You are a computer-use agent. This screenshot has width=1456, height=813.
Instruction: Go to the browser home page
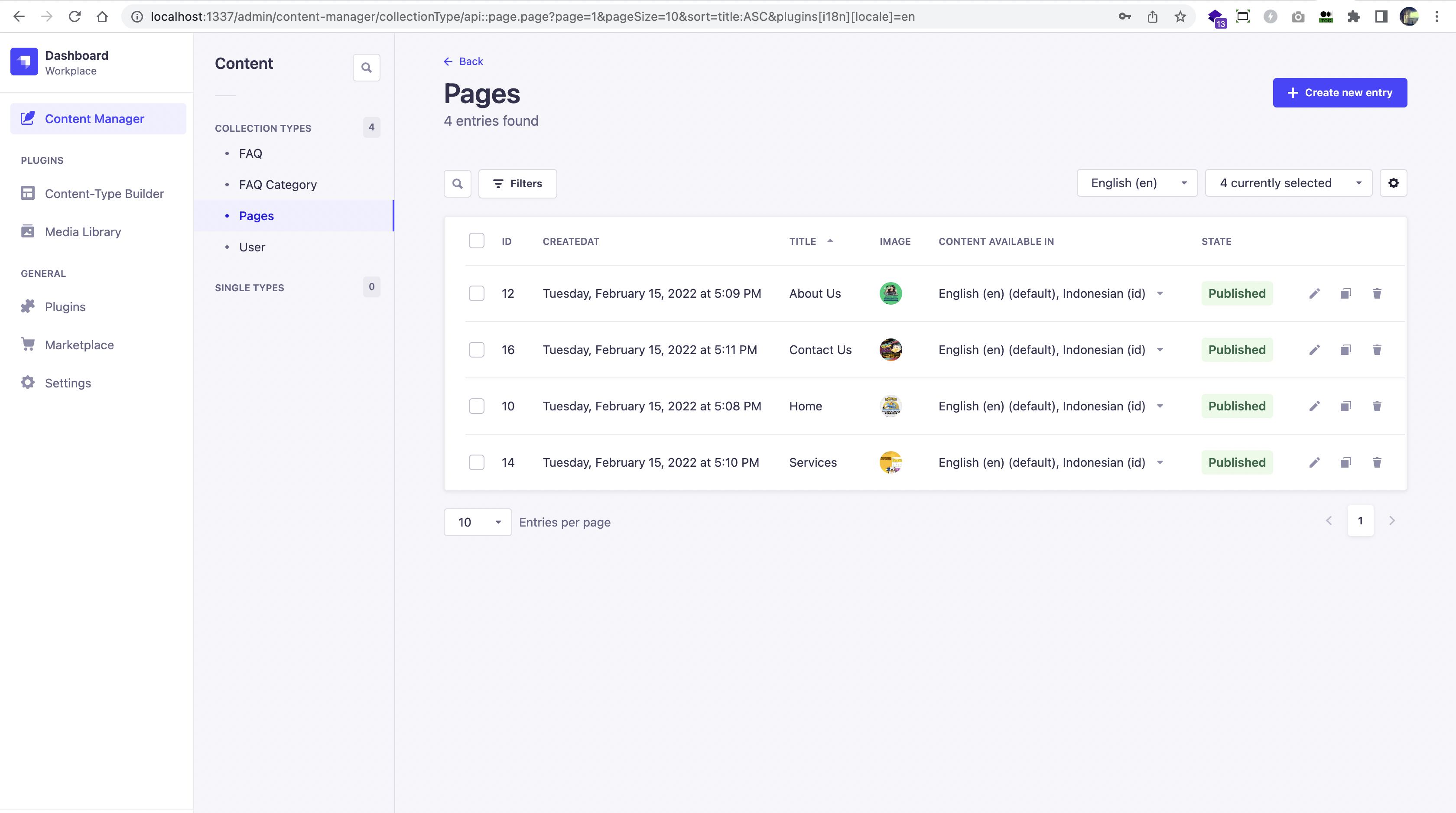[x=102, y=16]
